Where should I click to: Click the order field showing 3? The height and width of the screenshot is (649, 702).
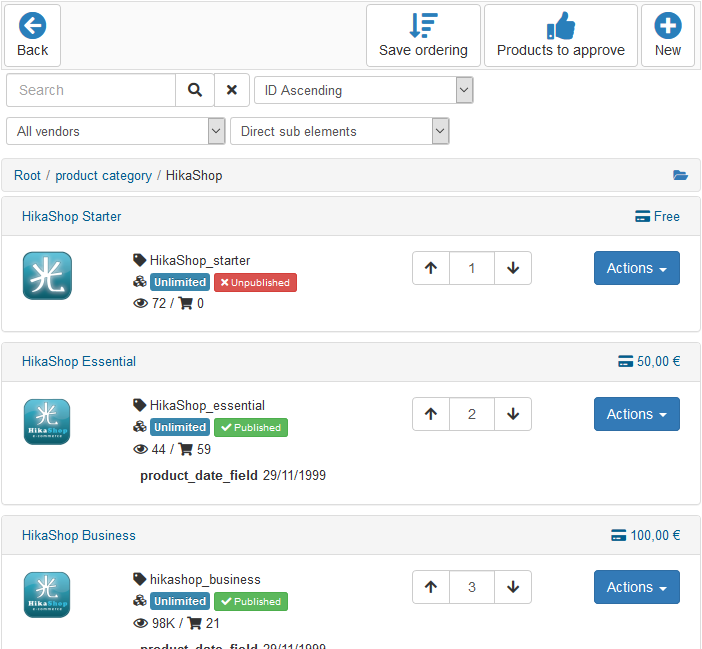472,587
